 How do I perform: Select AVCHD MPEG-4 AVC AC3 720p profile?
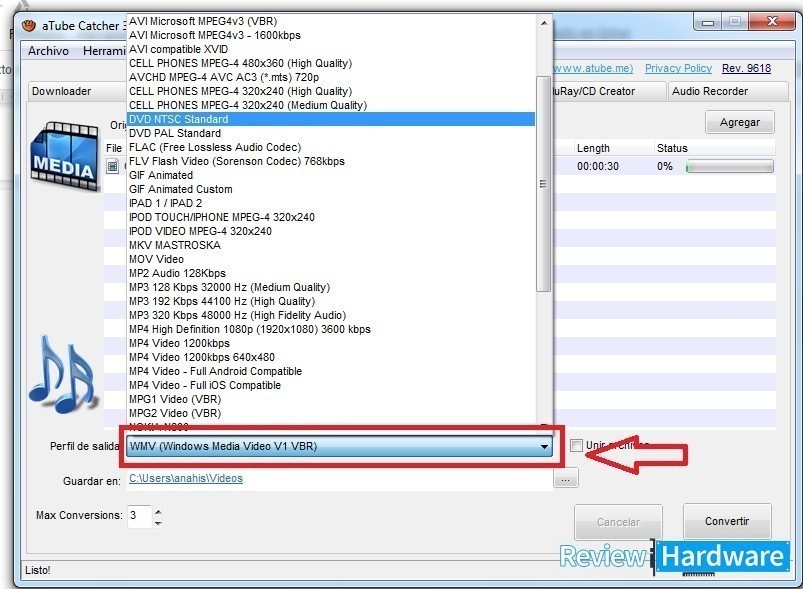[x=331, y=77]
